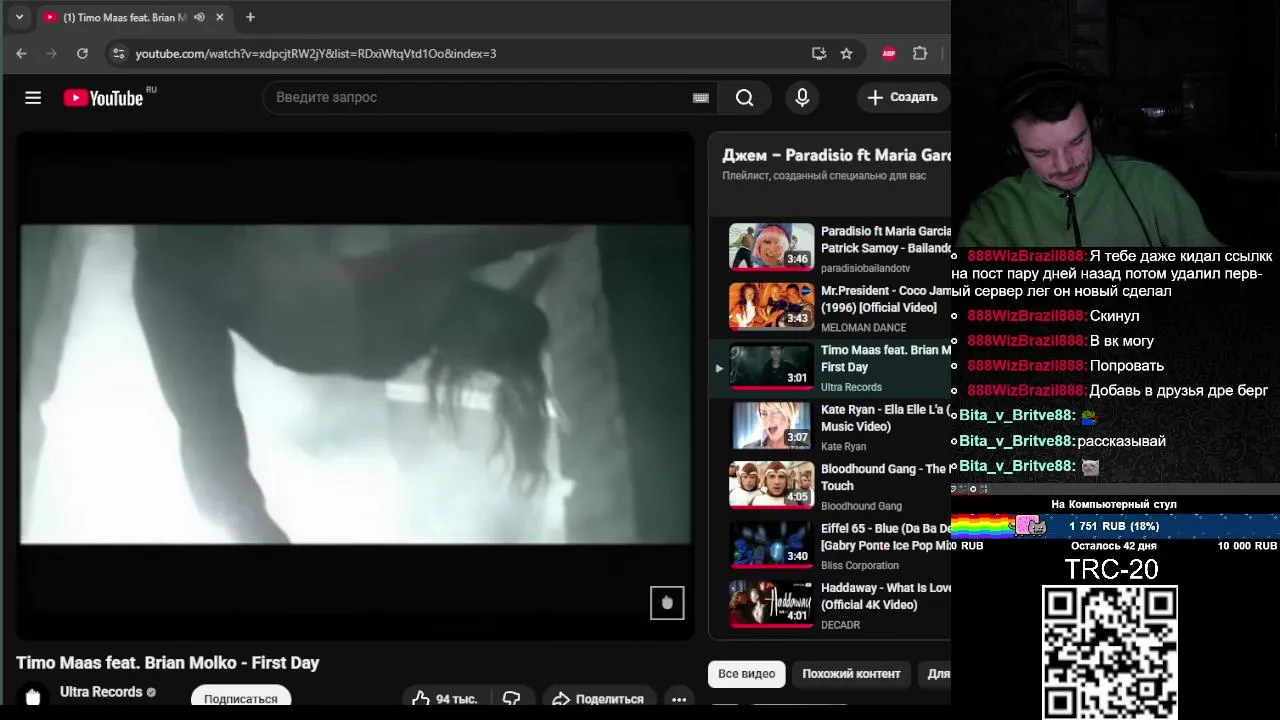Screen dimensions: 1280x720
Task: Install app icon in address bar
Action: click(x=818, y=53)
